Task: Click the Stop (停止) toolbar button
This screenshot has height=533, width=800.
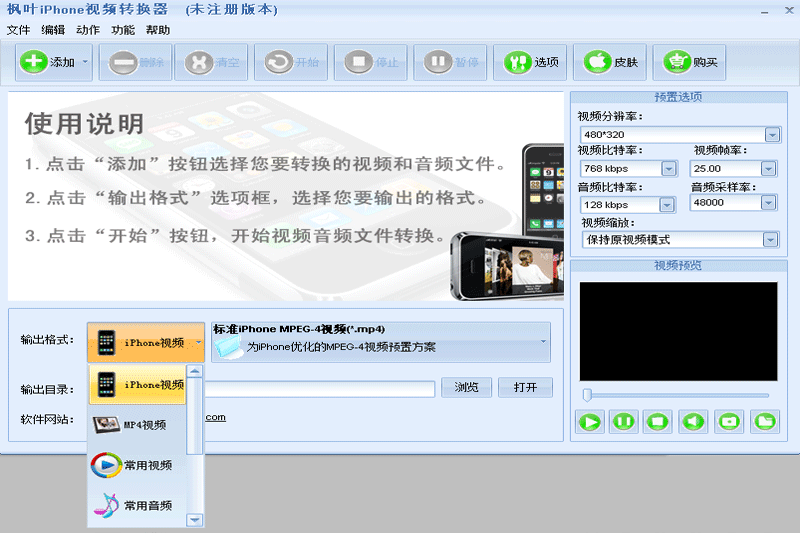Action: click(370, 62)
